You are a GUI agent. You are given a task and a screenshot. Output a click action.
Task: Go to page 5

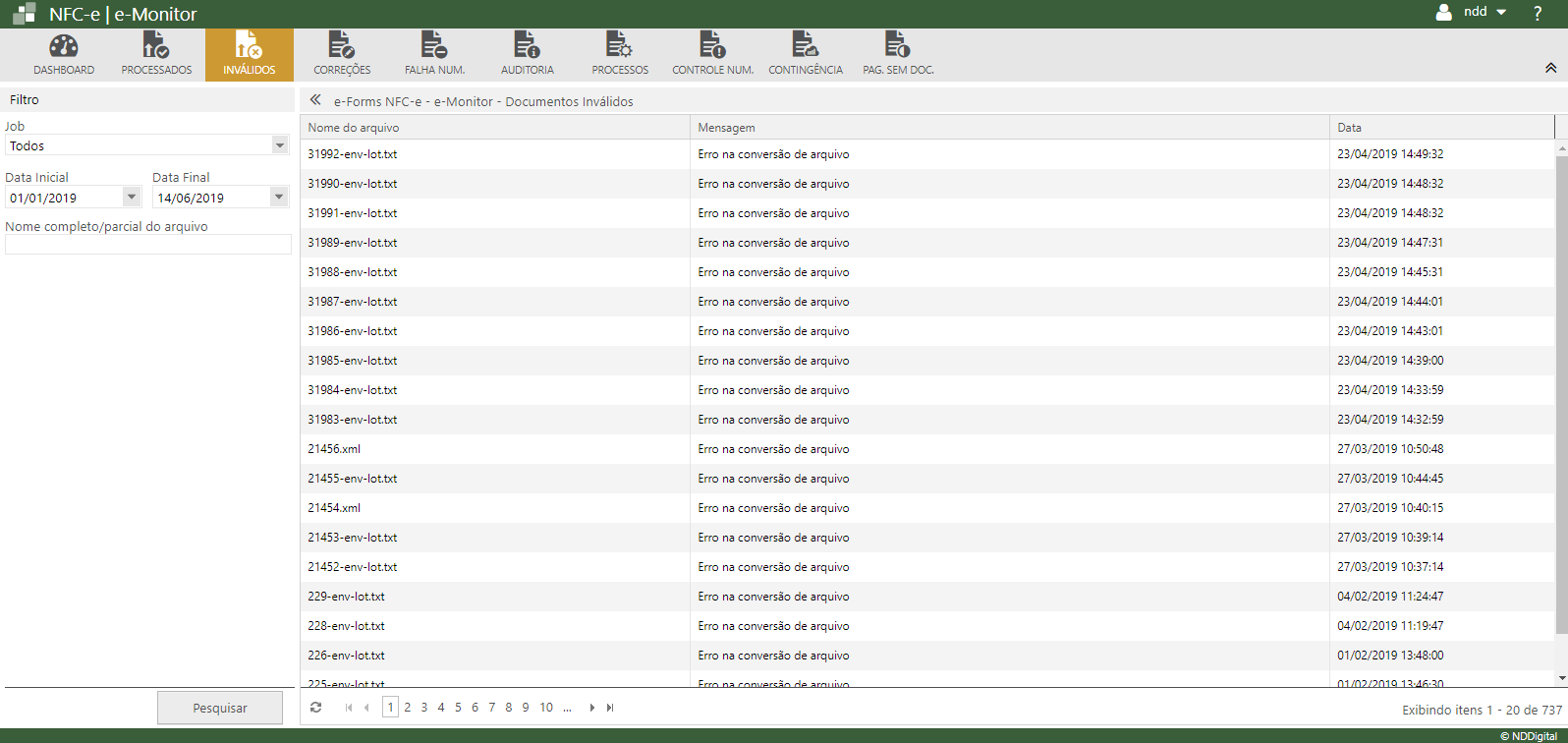tap(458, 708)
